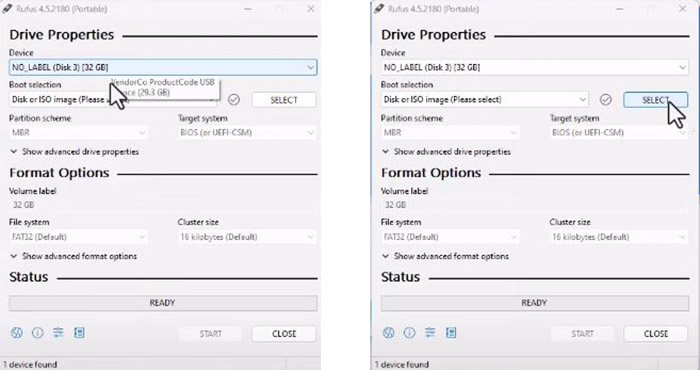Click READY progress bar in right window
The width and height of the screenshot is (700, 370).
[x=535, y=303]
